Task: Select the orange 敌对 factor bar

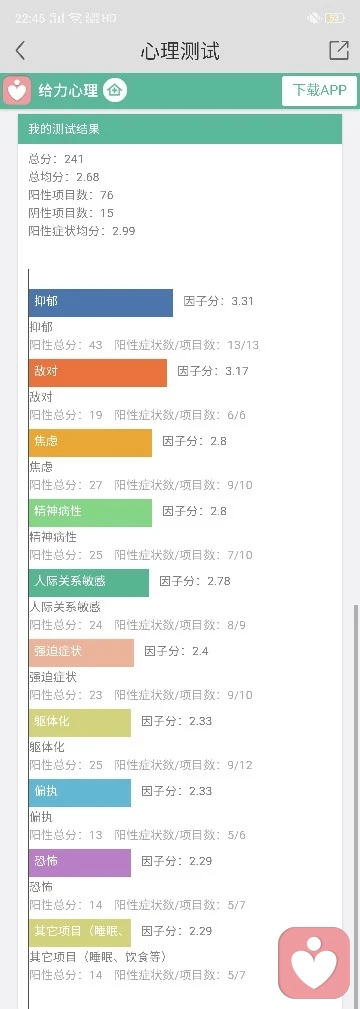Action: (98, 373)
